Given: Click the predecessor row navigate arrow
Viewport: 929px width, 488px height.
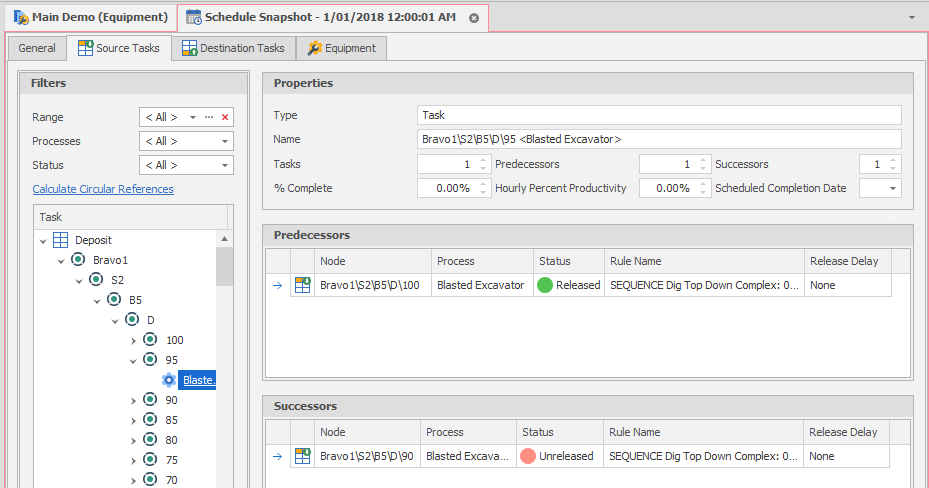Looking at the screenshot, I should [x=277, y=285].
